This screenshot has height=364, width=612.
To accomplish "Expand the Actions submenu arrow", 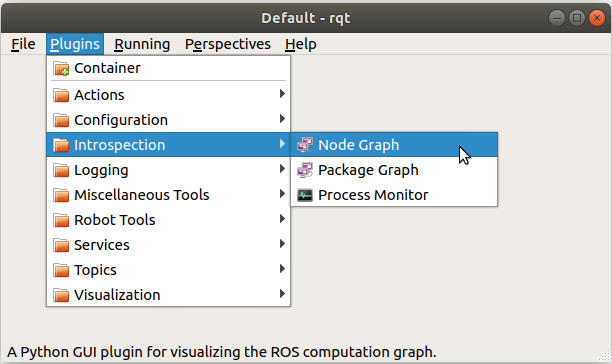I will (x=282, y=94).
